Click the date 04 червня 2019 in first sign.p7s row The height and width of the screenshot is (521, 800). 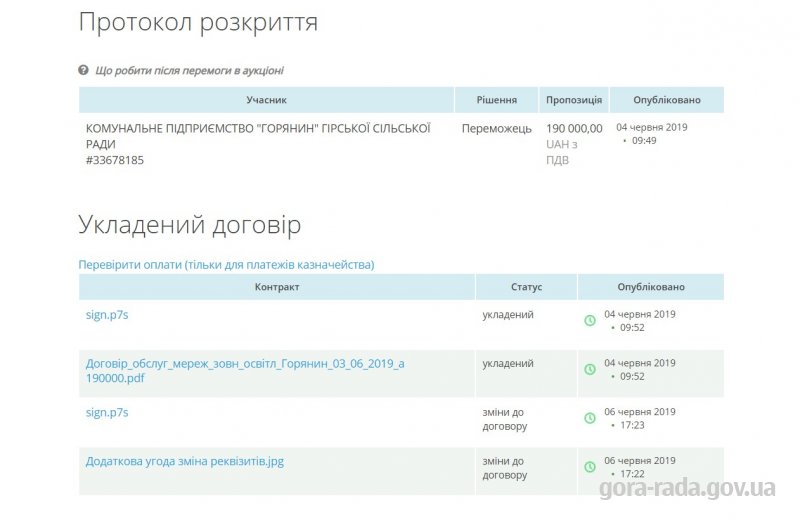tap(640, 314)
